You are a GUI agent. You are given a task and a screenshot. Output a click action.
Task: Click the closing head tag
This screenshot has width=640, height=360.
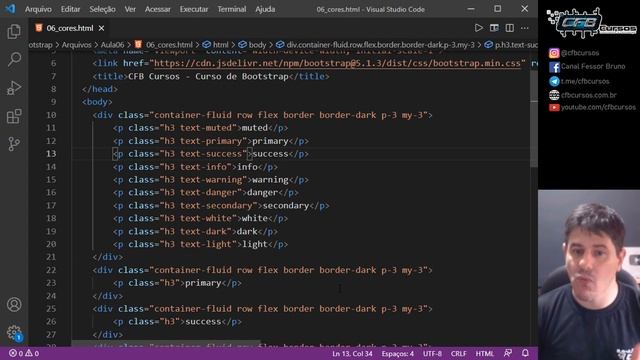tap(100, 89)
